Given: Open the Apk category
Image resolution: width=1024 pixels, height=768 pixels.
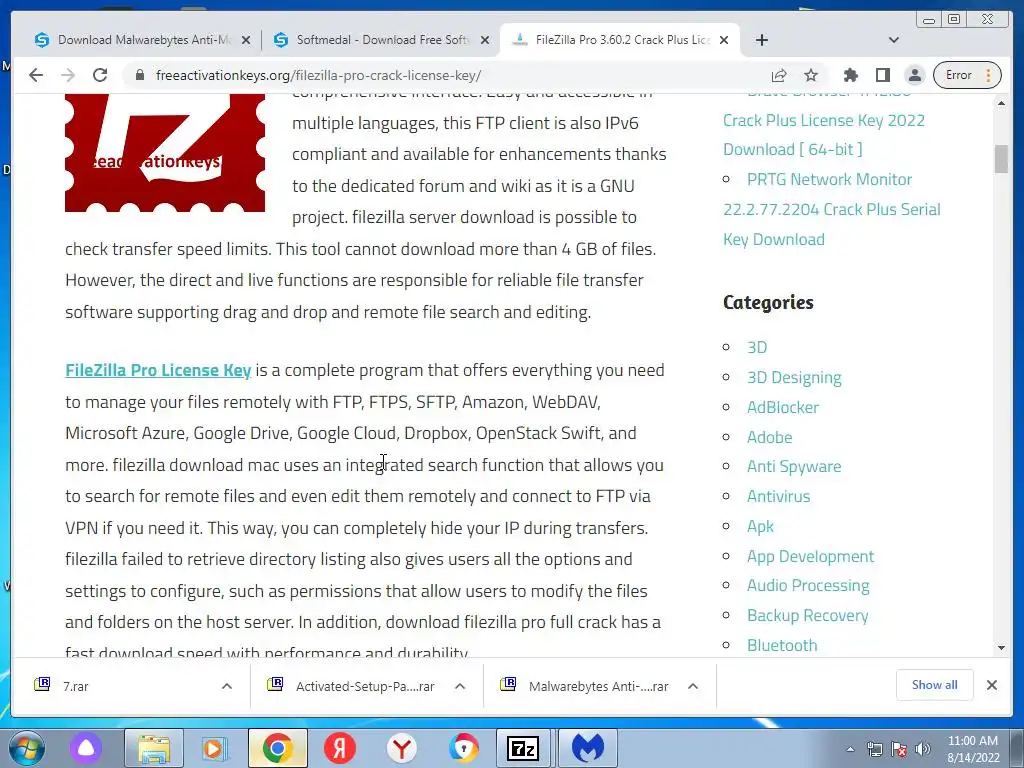Looking at the screenshot, I should 760,526.
